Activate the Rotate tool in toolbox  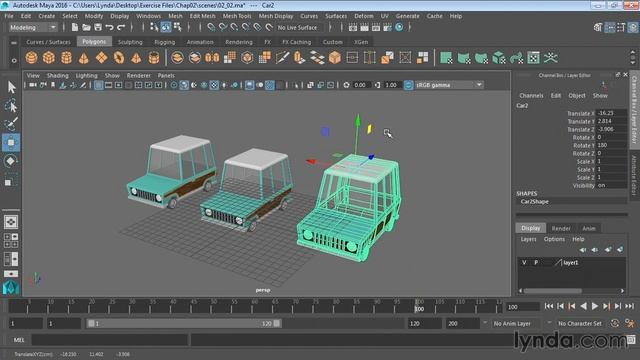pyautogui.click(x=11, y=161)
